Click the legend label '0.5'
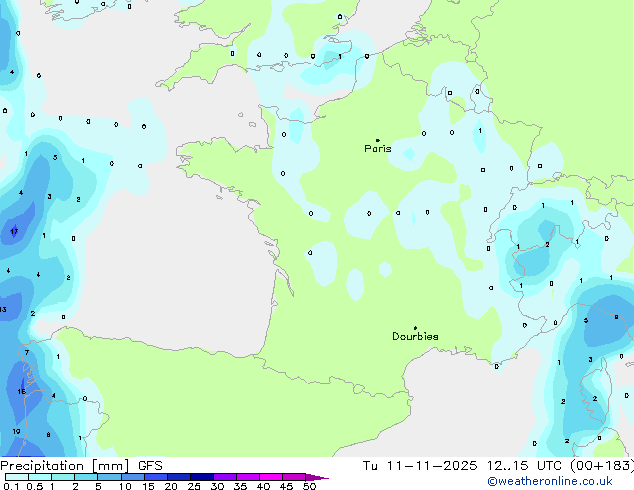Image resolution: width=634 pixels, height=490 pixels. 35,486
